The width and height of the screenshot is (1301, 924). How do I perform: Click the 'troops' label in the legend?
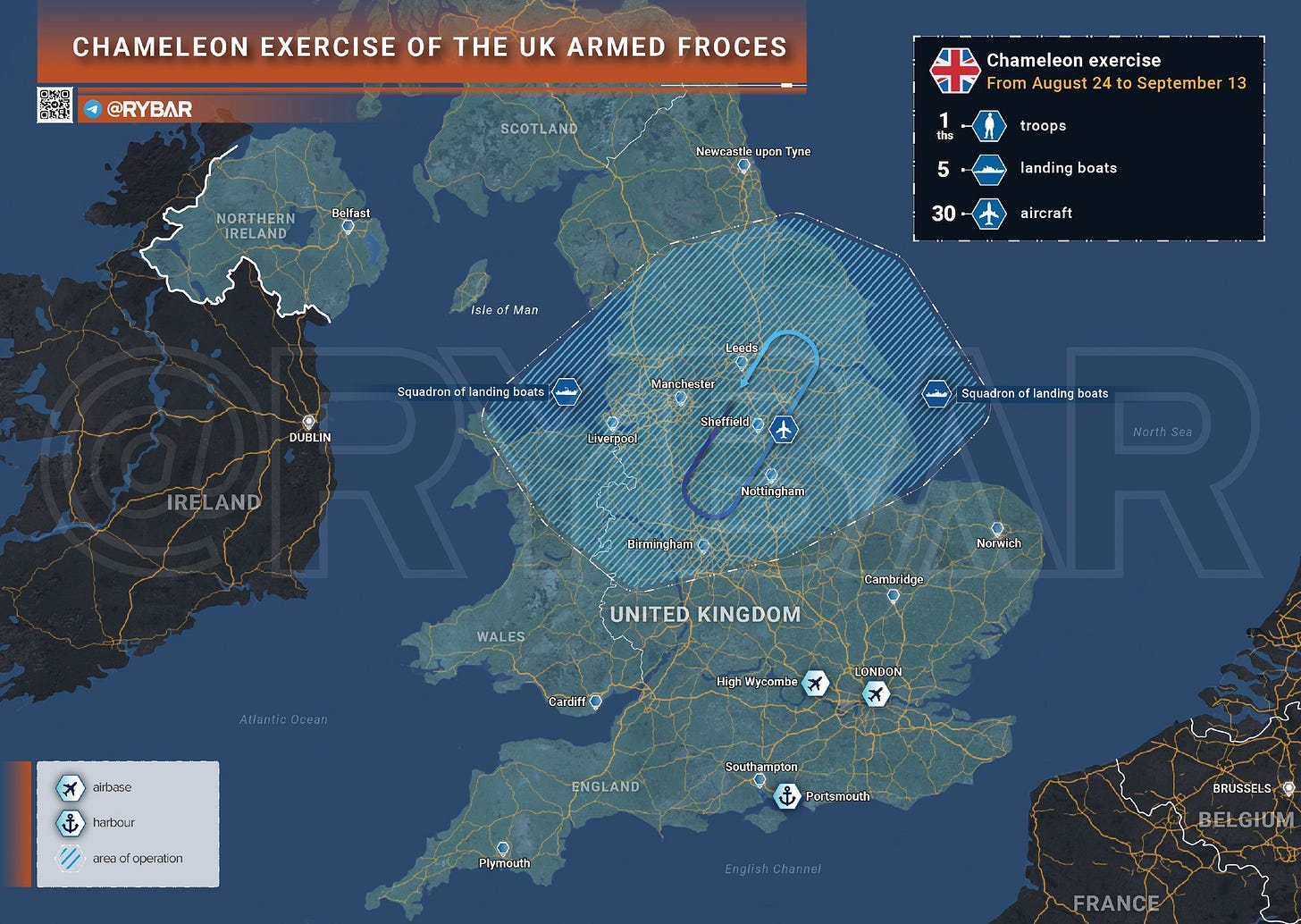(x=1043, y=126)
